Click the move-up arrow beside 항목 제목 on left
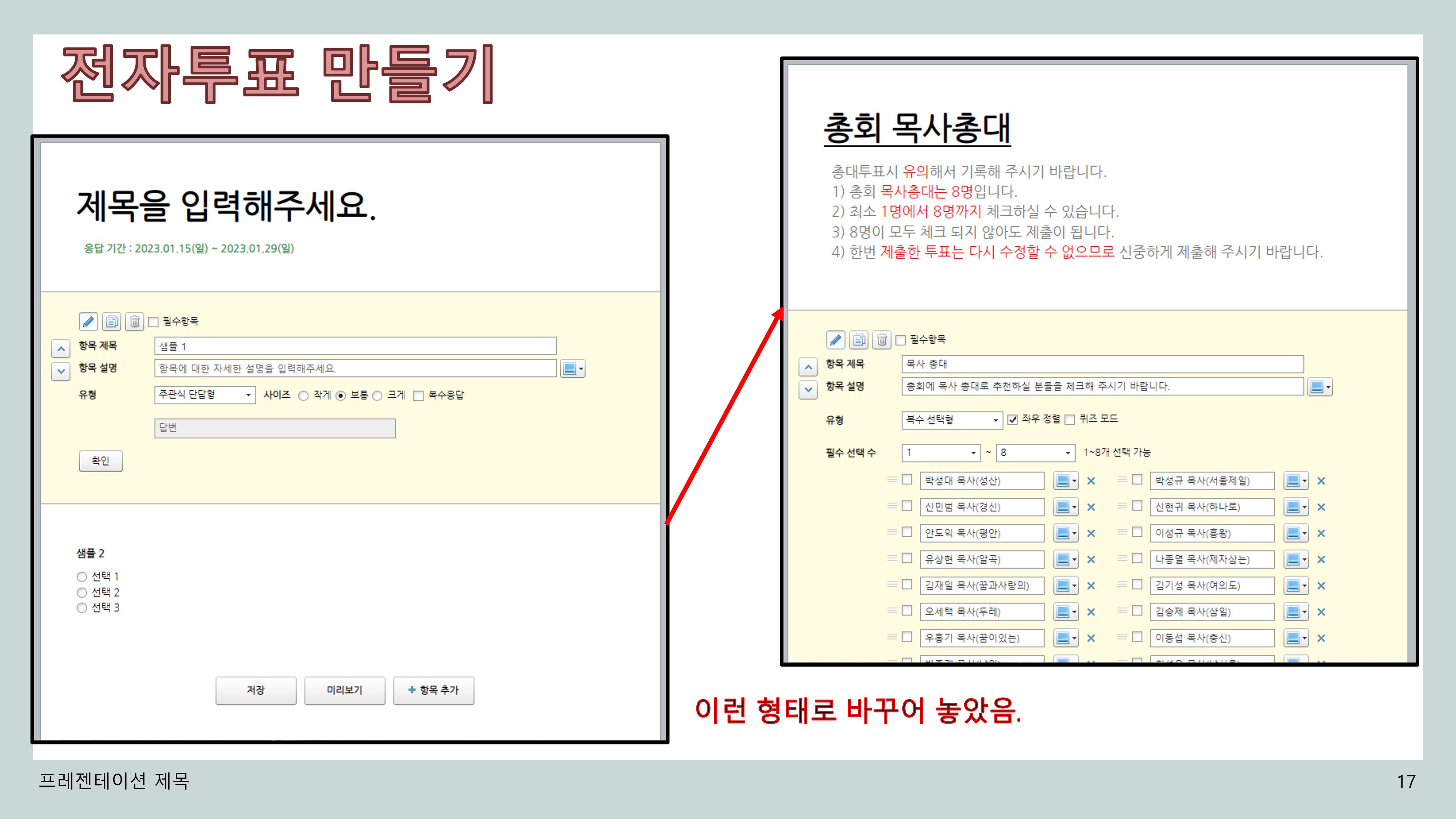Viewport: 1456px width, 819px height. pyautogui.click(x=61, y=349)
